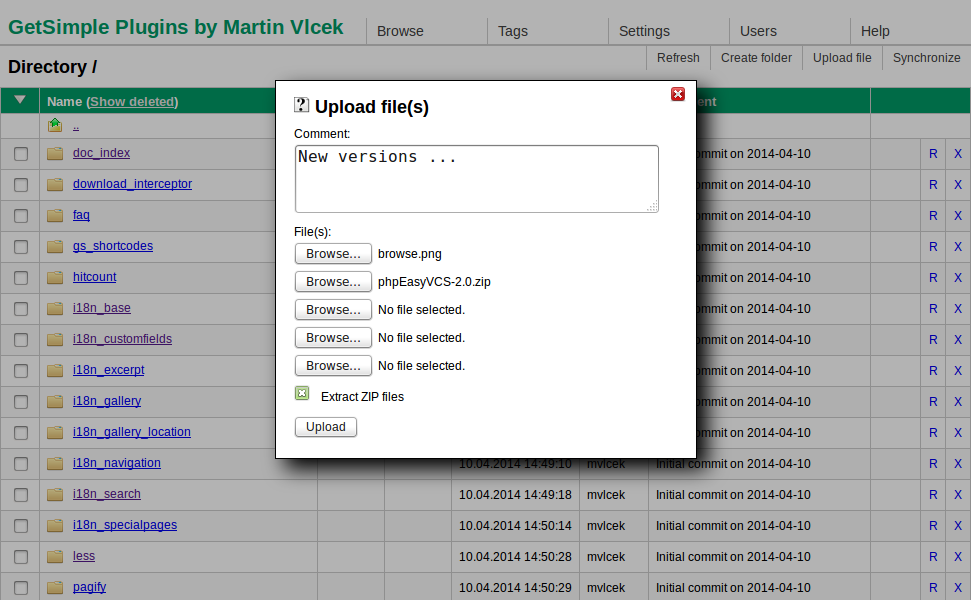Open the select-all triangle dropdown in header

[x=20, y=100]
